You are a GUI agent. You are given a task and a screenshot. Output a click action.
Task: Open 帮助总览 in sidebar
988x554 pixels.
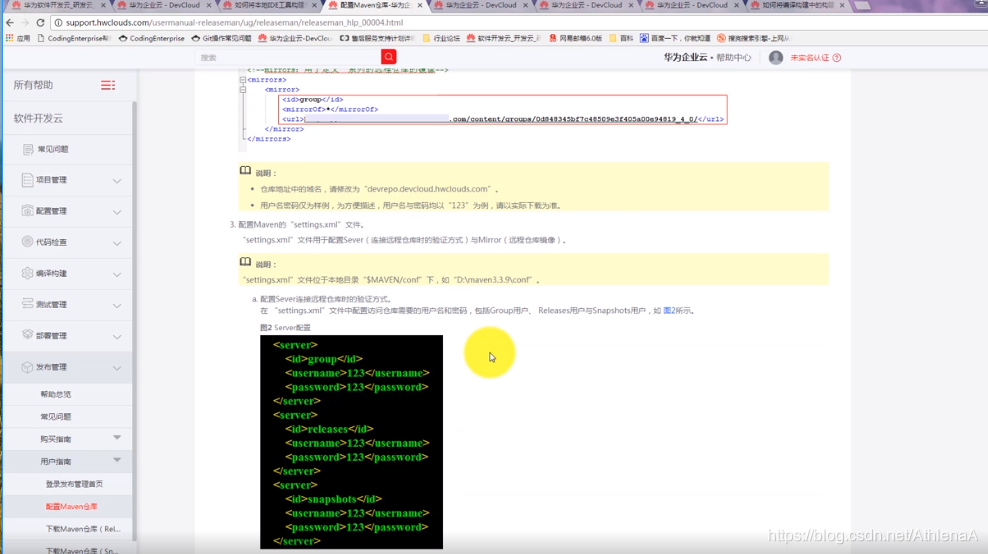click(55, 395)
